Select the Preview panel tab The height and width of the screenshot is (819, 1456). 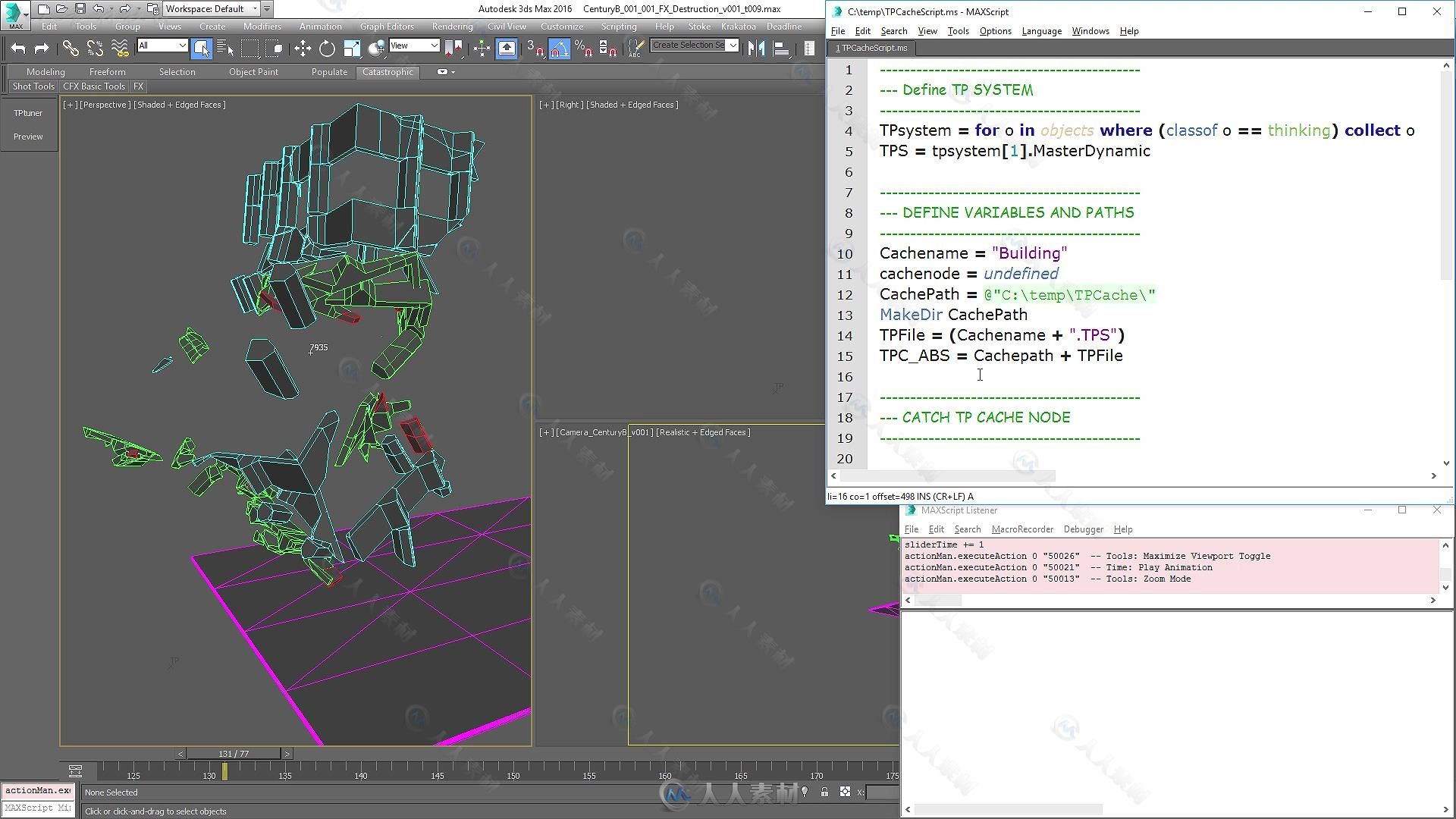tap(27, 136)
